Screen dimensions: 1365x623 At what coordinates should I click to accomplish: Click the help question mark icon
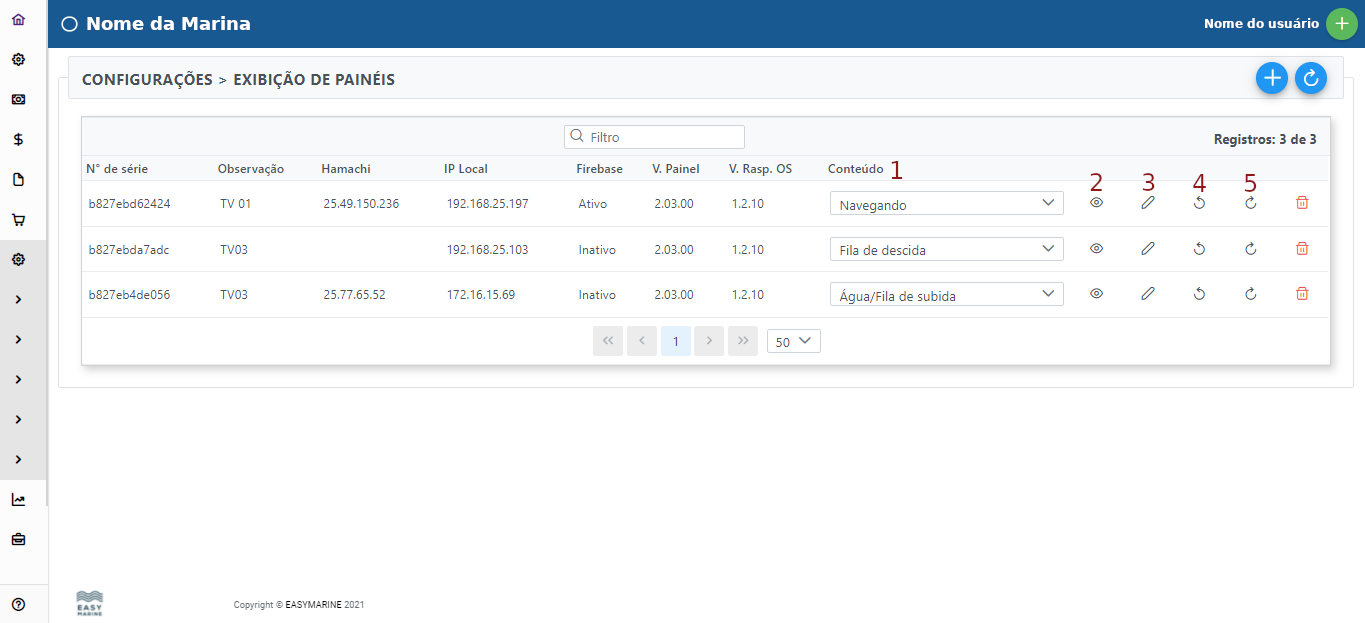[18, 604]
